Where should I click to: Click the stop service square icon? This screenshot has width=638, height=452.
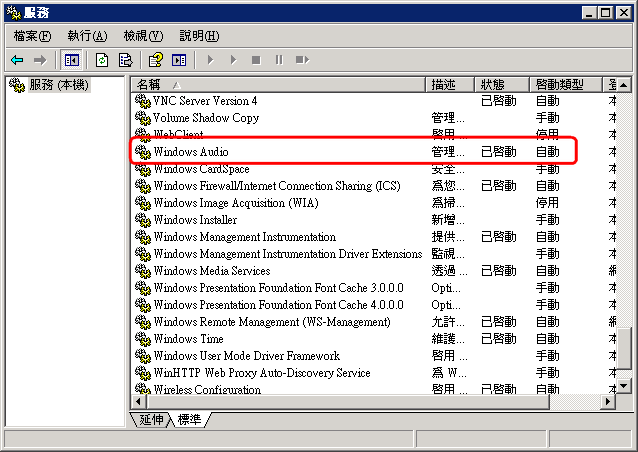256,60
